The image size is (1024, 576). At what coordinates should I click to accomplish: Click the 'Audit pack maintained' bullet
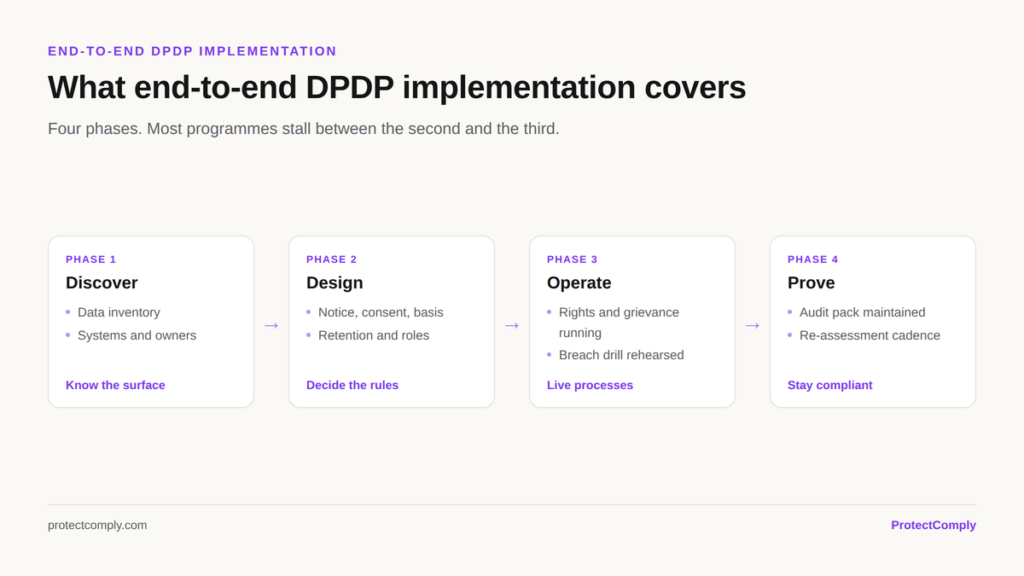862,313
